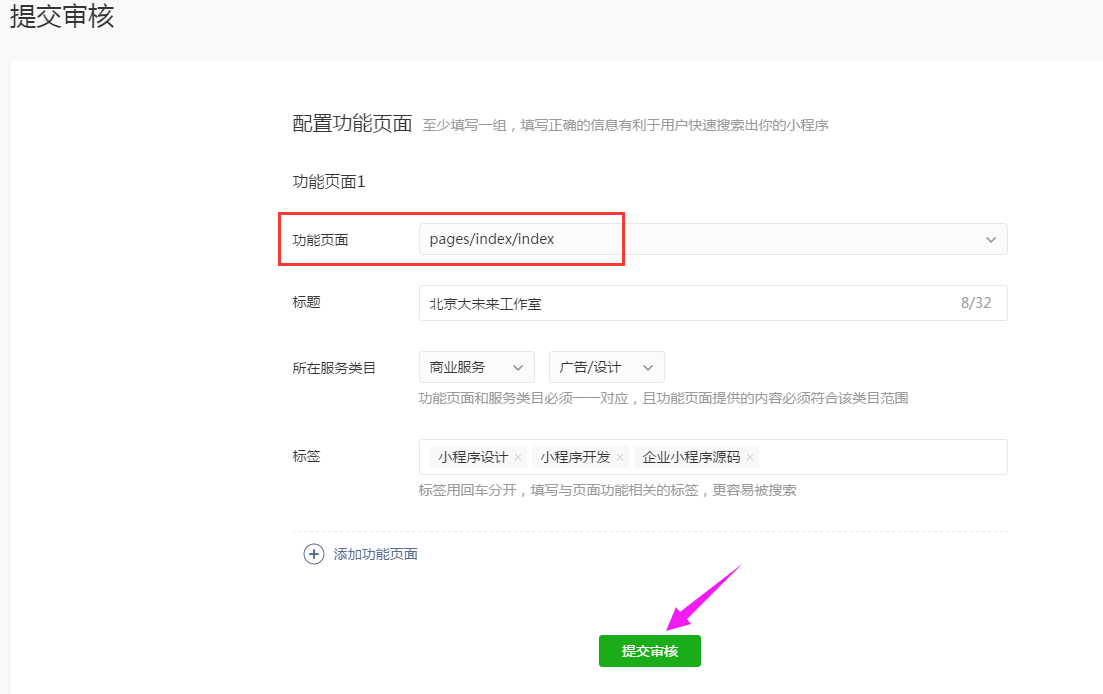The width and height of the screenshot is (1103, 694).
Task: Open the pages/index/index page path dropdown
Action: [700, 240]
